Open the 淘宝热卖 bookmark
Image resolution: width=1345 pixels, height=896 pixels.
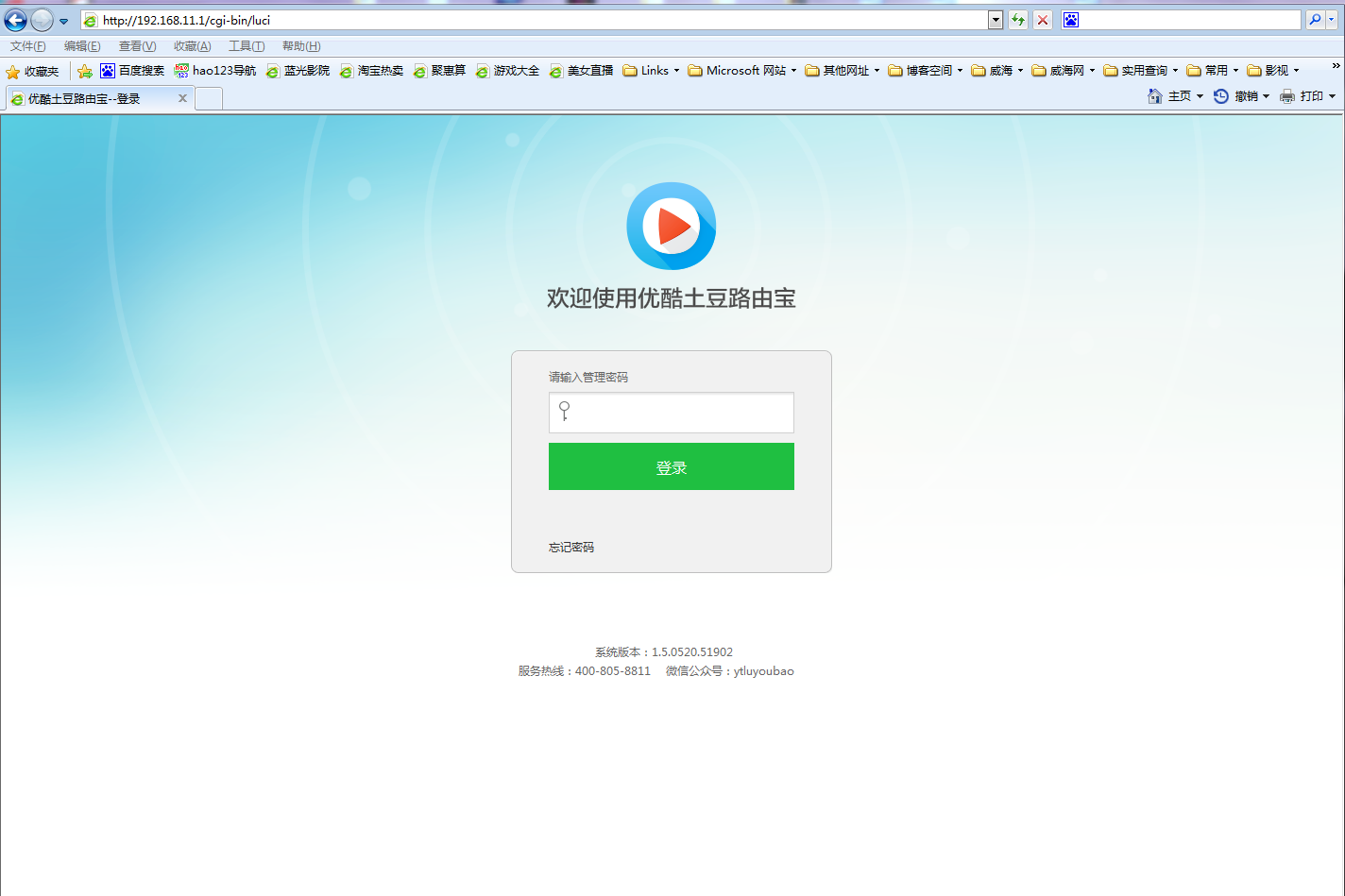point(371,71)
